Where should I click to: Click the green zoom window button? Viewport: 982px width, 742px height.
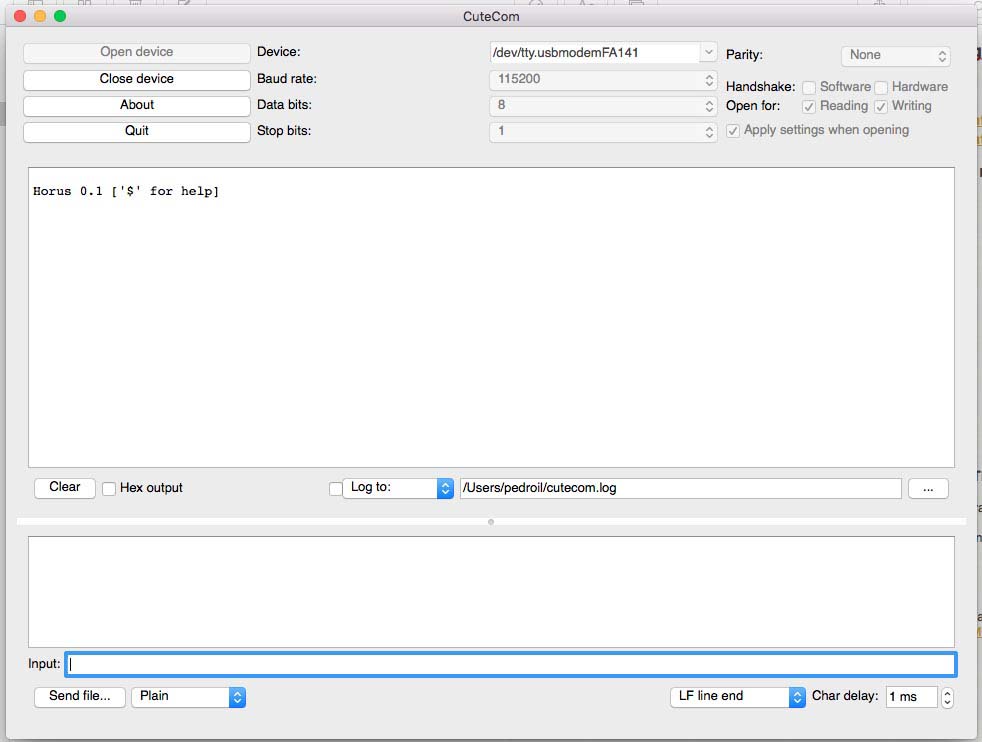coord(60,16)
